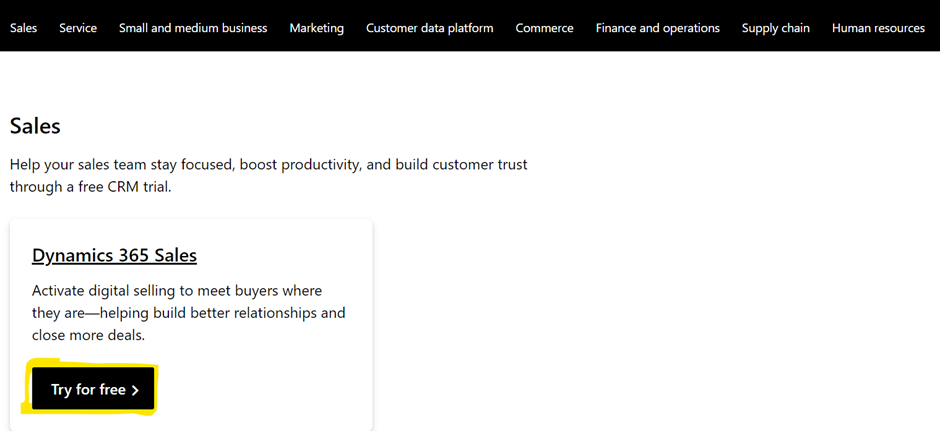This screenshot has width=940, height=431.
Task: Click the line "they are—helping build better relationships and"
Action: (189, 313)
